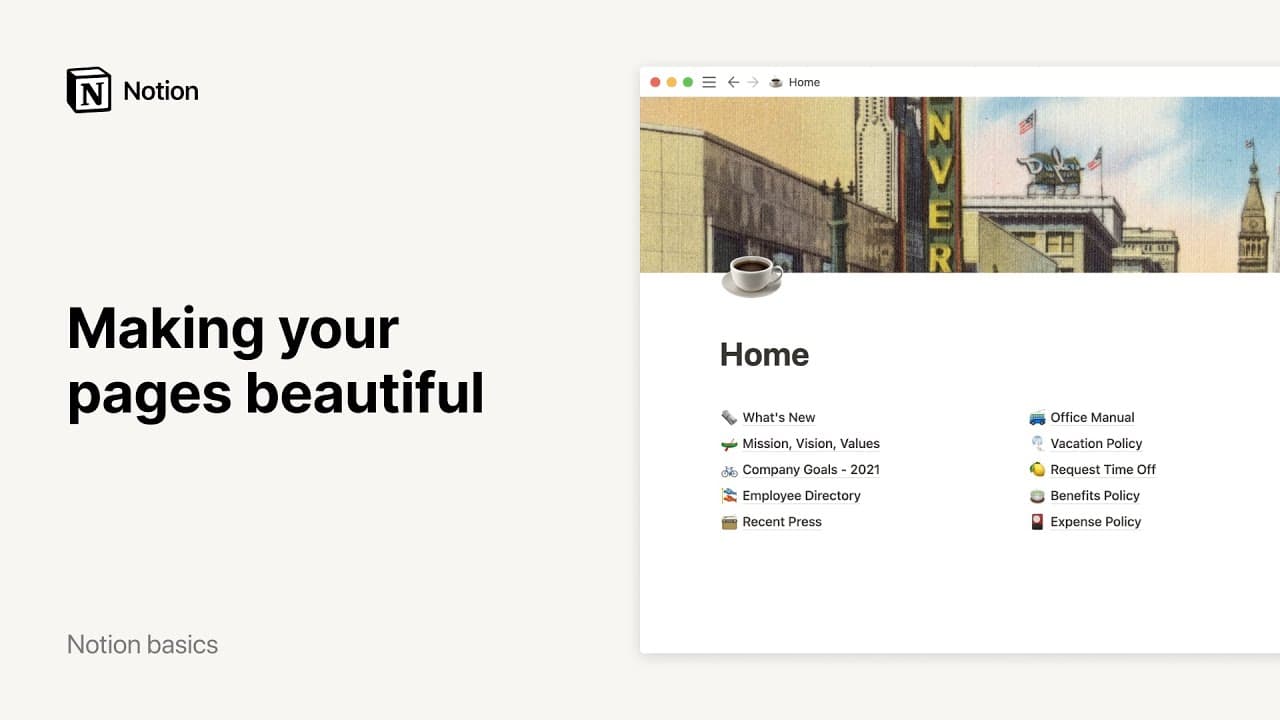This screenshot has width=1280, height=720.
Task: Click the back navigation arrow
Action: [x=733, y=82]
